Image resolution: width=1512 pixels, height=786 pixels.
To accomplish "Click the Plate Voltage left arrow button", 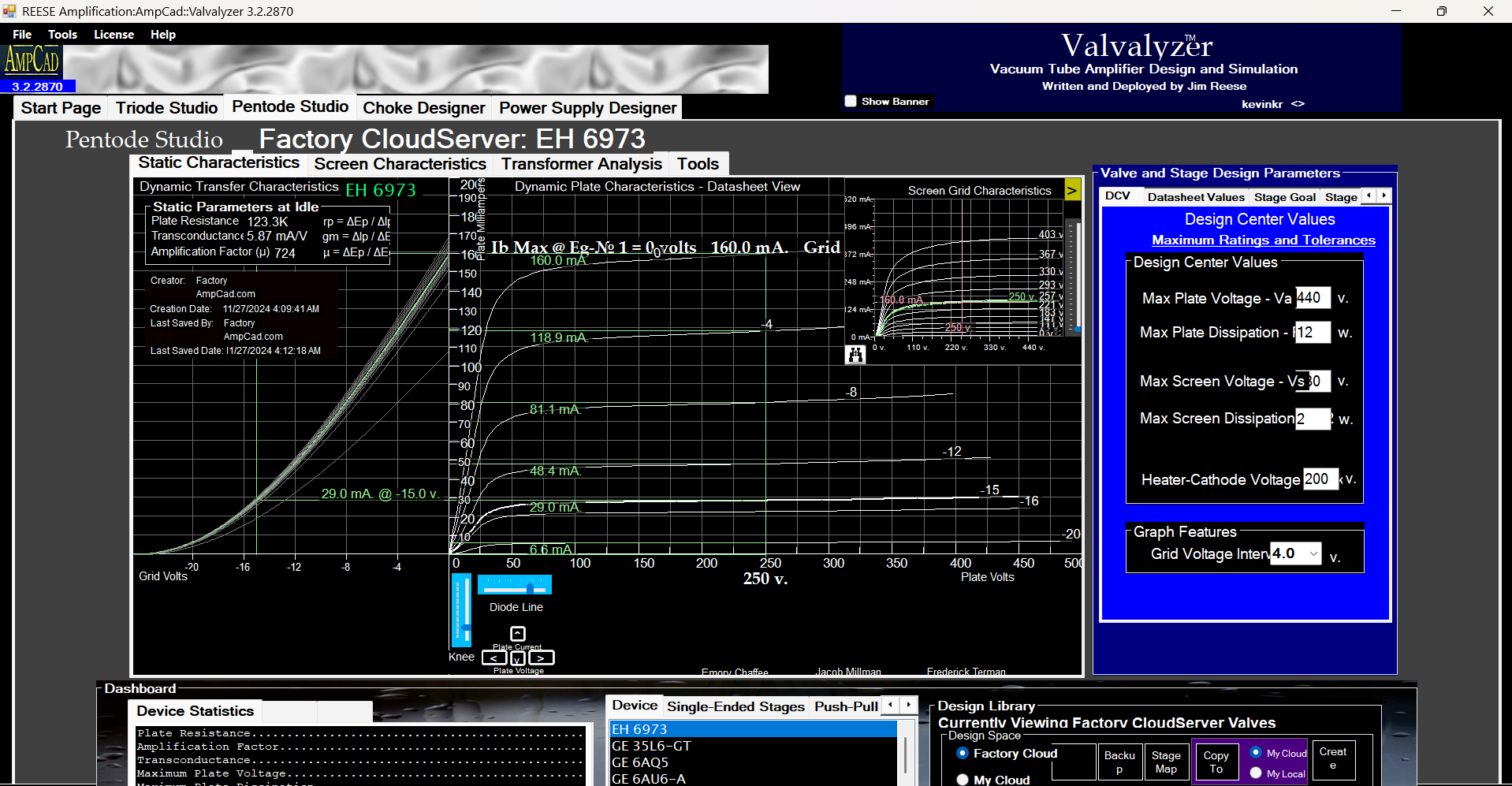I will click(494, 657).
